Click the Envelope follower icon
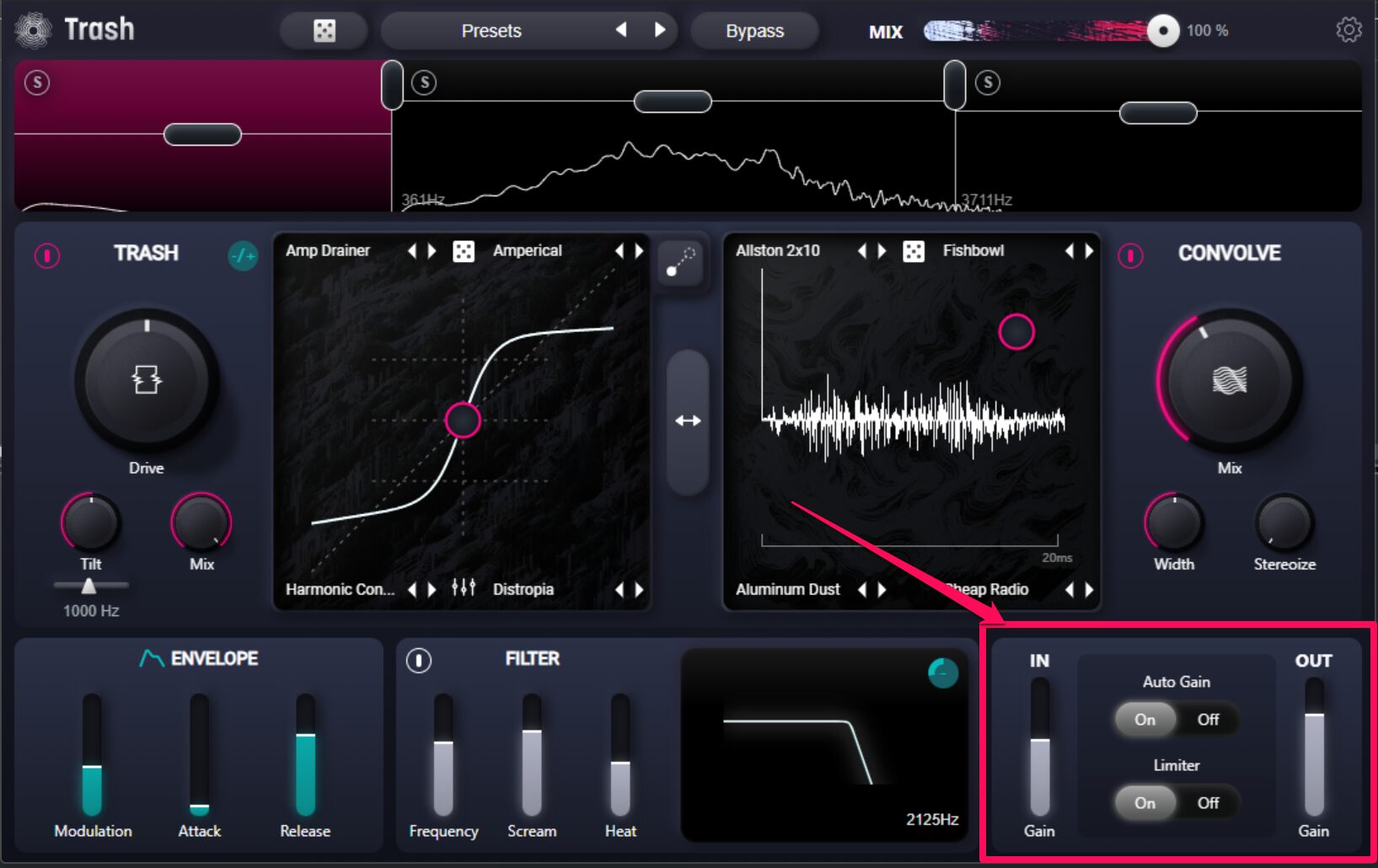Image resolution: width=1378 pixels, height=868 pixels. tap(152, 658)
